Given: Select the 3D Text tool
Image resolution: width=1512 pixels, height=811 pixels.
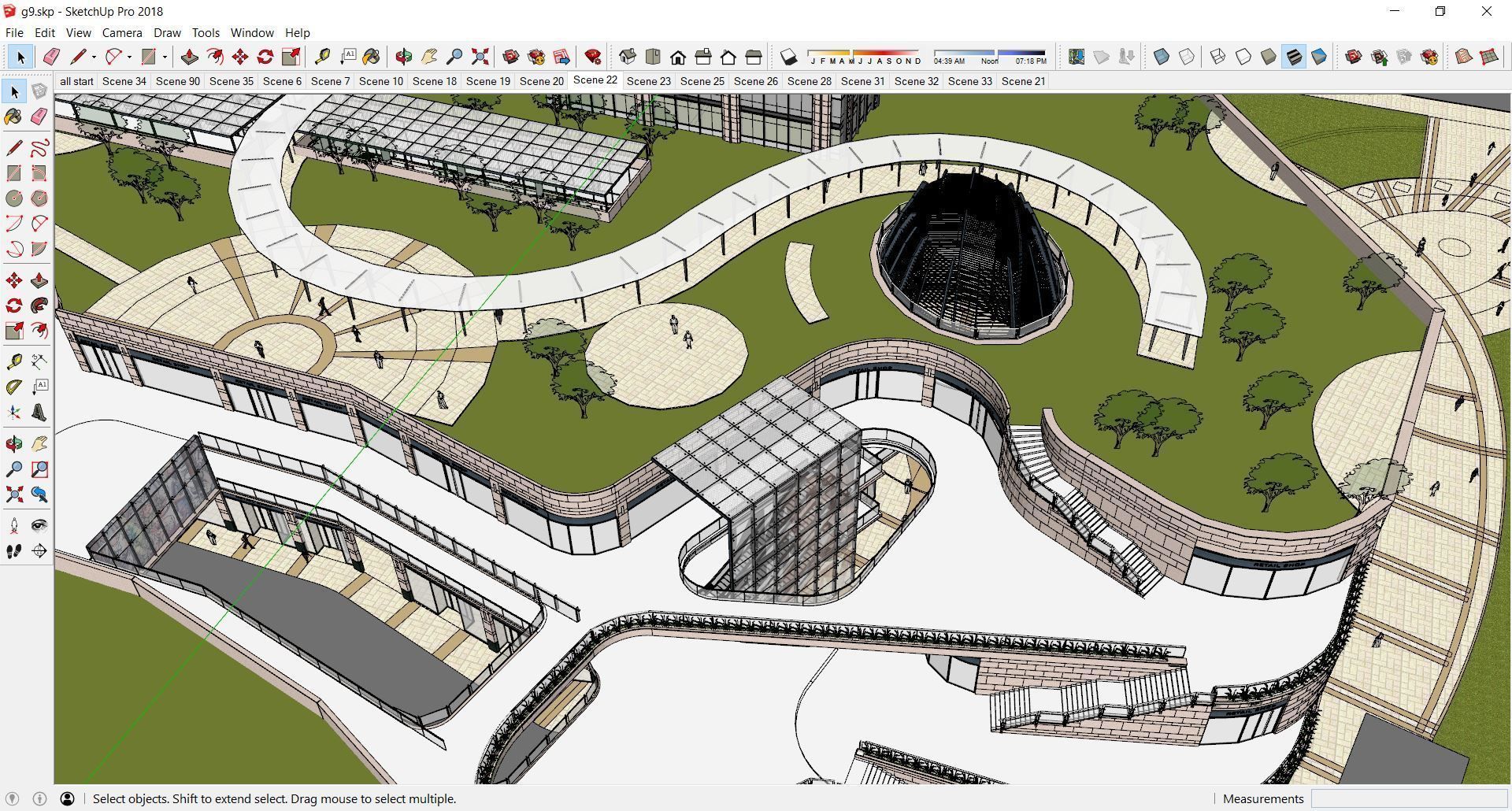Looking at the screenshot, I should tap(39, 413).
